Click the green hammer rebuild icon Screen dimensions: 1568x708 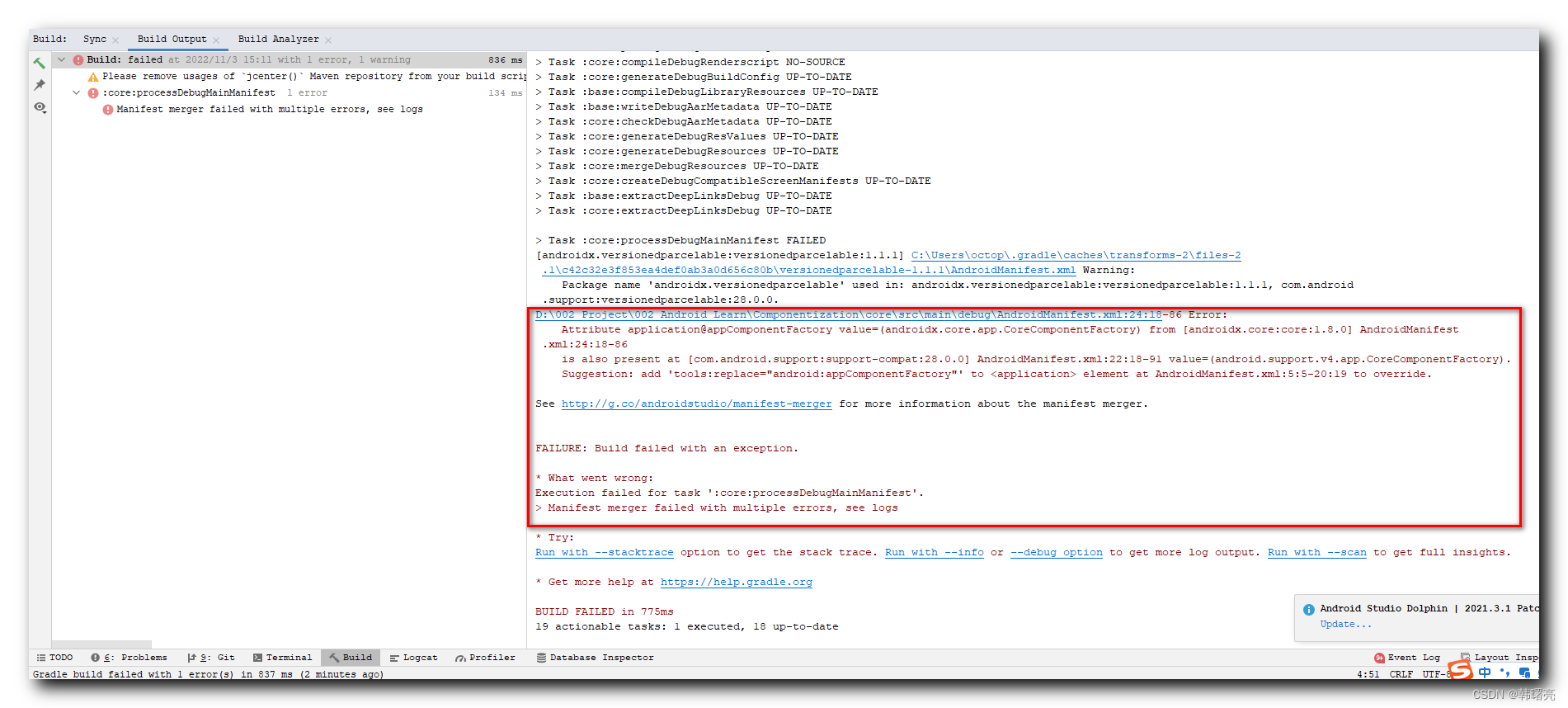tap(39, 63)
